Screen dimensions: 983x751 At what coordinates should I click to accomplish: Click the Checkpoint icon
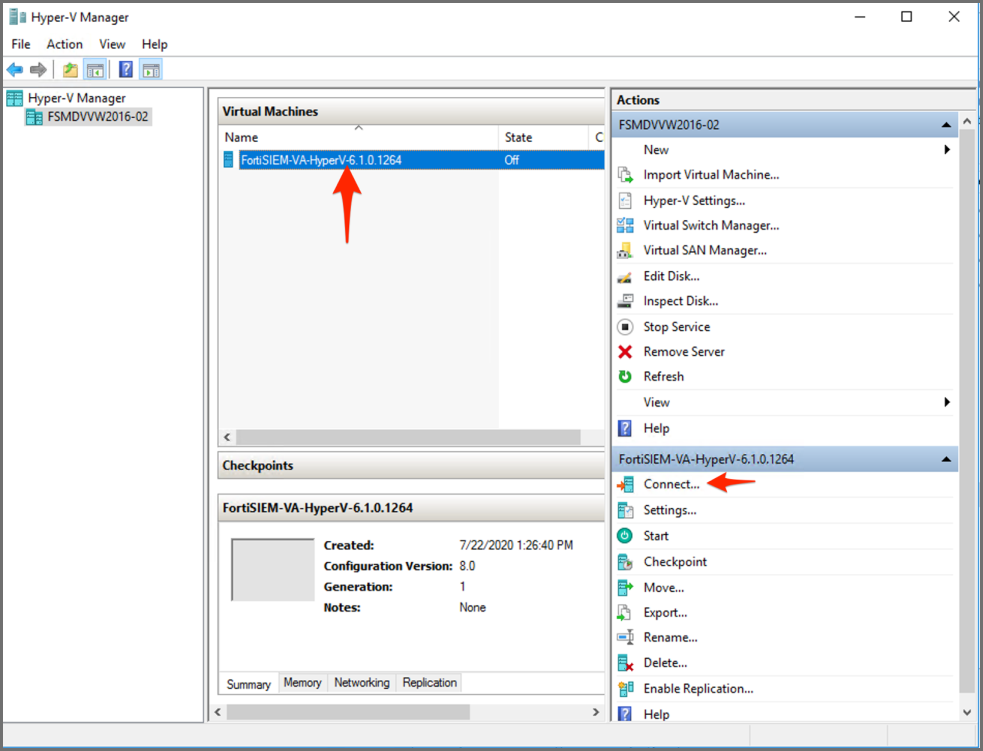pos(625,562)
